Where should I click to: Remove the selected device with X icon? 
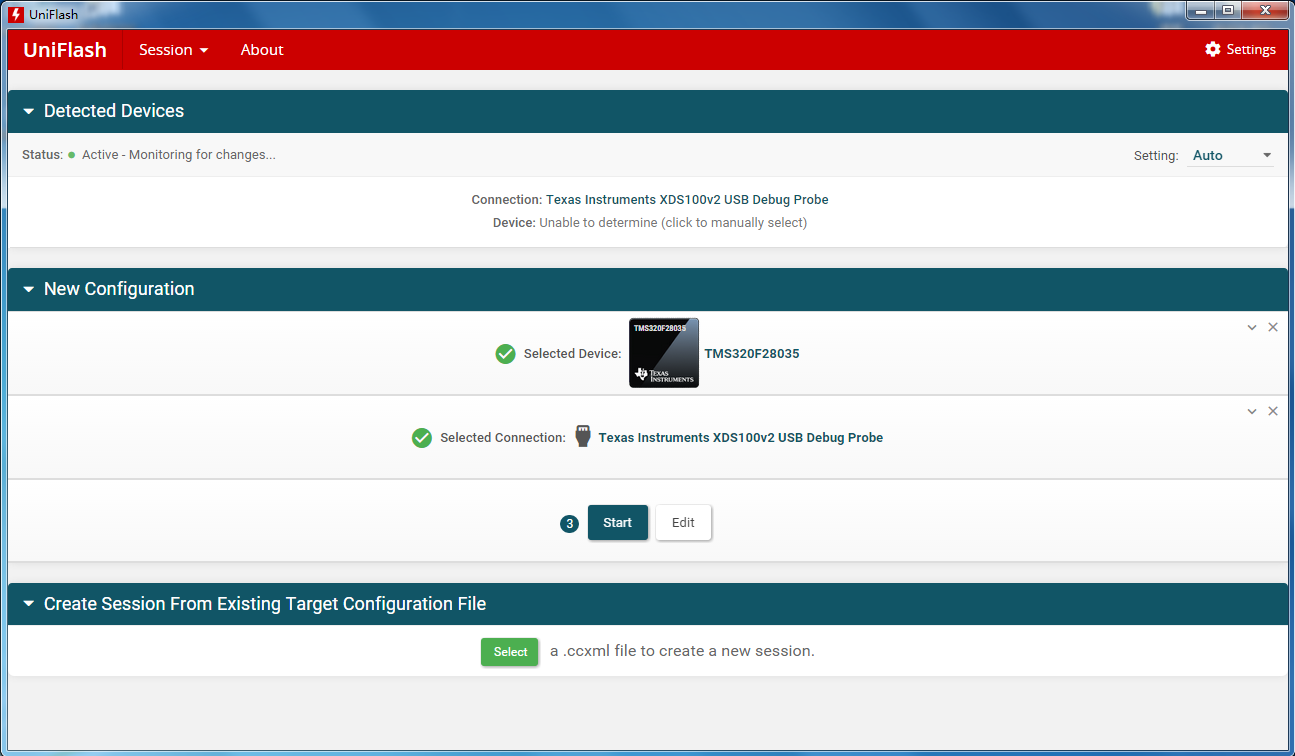(x=1273, y=327)
